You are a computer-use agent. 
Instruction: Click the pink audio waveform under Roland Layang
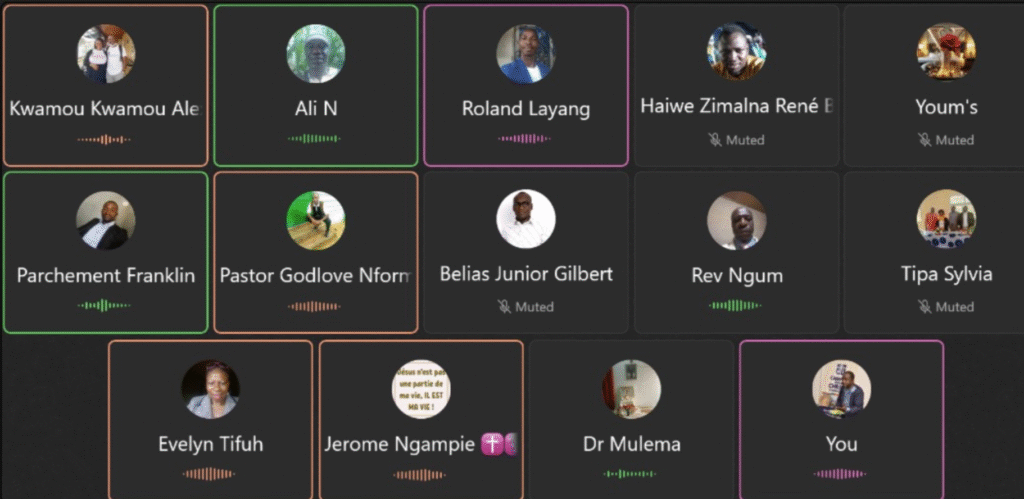(524, 138)
